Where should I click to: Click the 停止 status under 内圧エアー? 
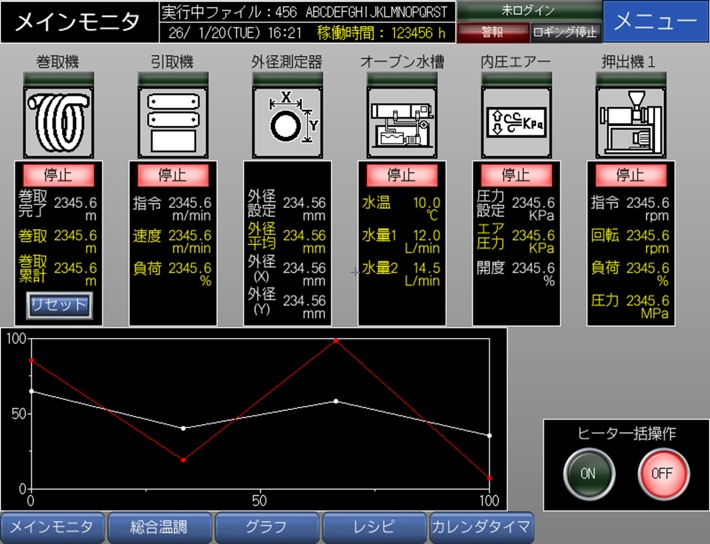pos(517,175)
